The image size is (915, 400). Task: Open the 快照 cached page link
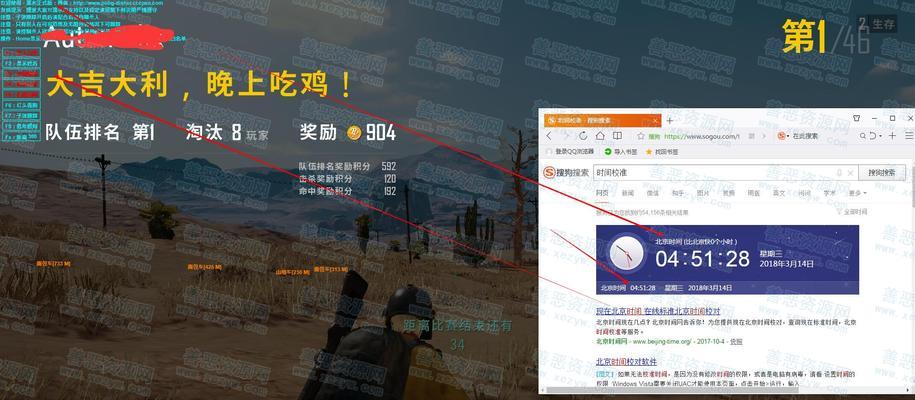[737, 342]
